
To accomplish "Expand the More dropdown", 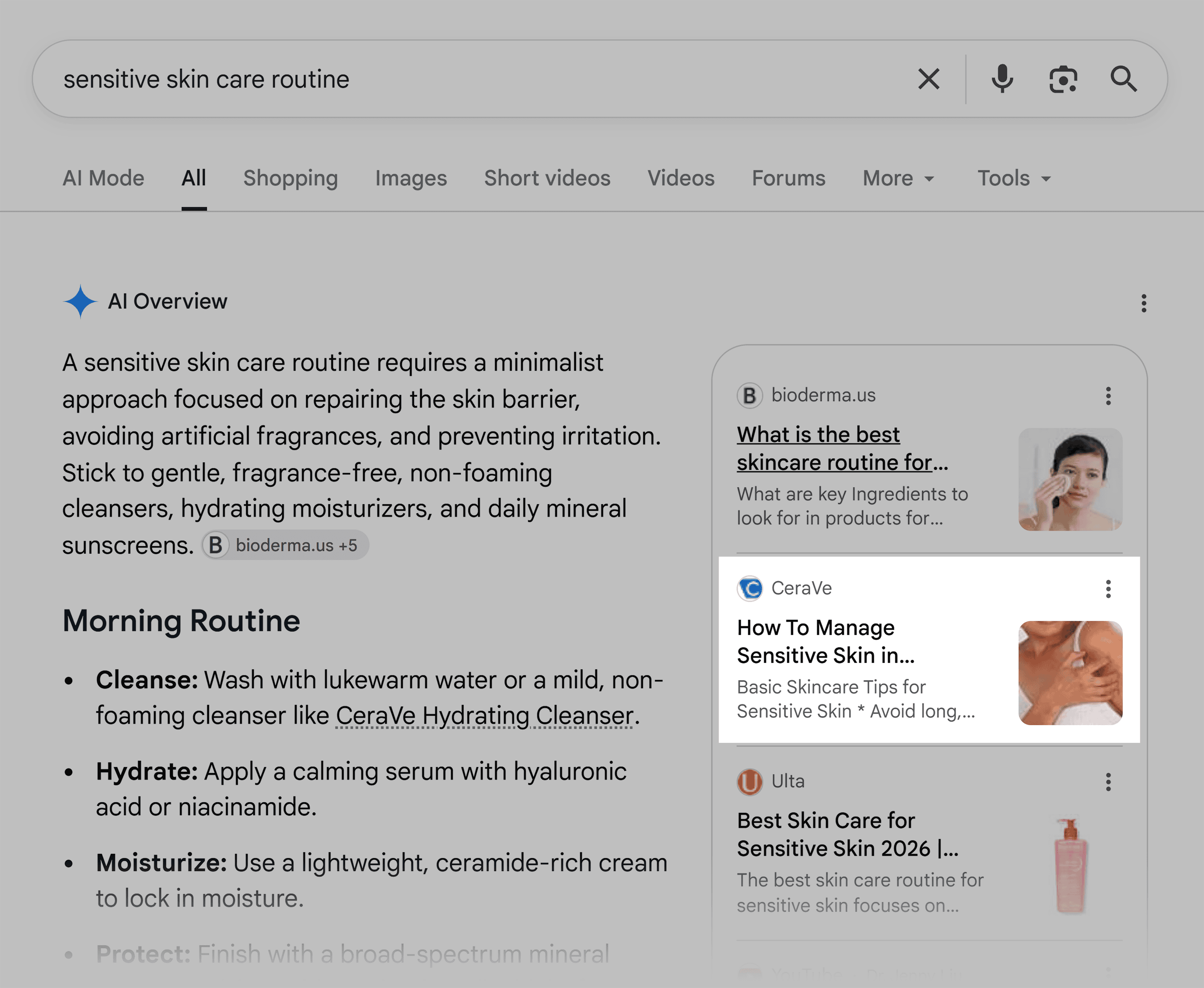I will point(898,178).
